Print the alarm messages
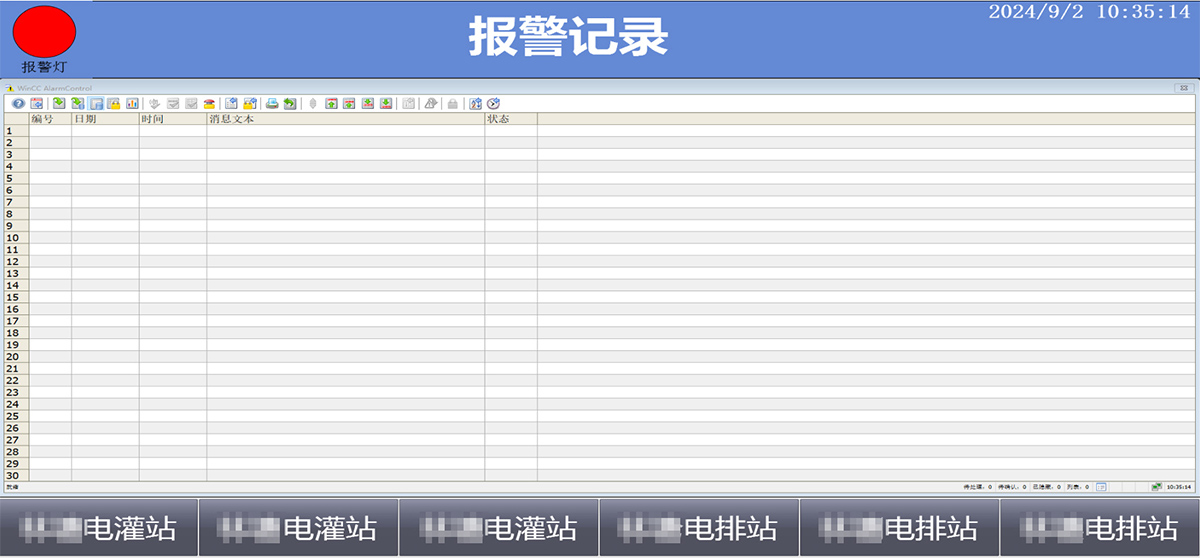The image size is (1200, 558). tap(272, 103)
